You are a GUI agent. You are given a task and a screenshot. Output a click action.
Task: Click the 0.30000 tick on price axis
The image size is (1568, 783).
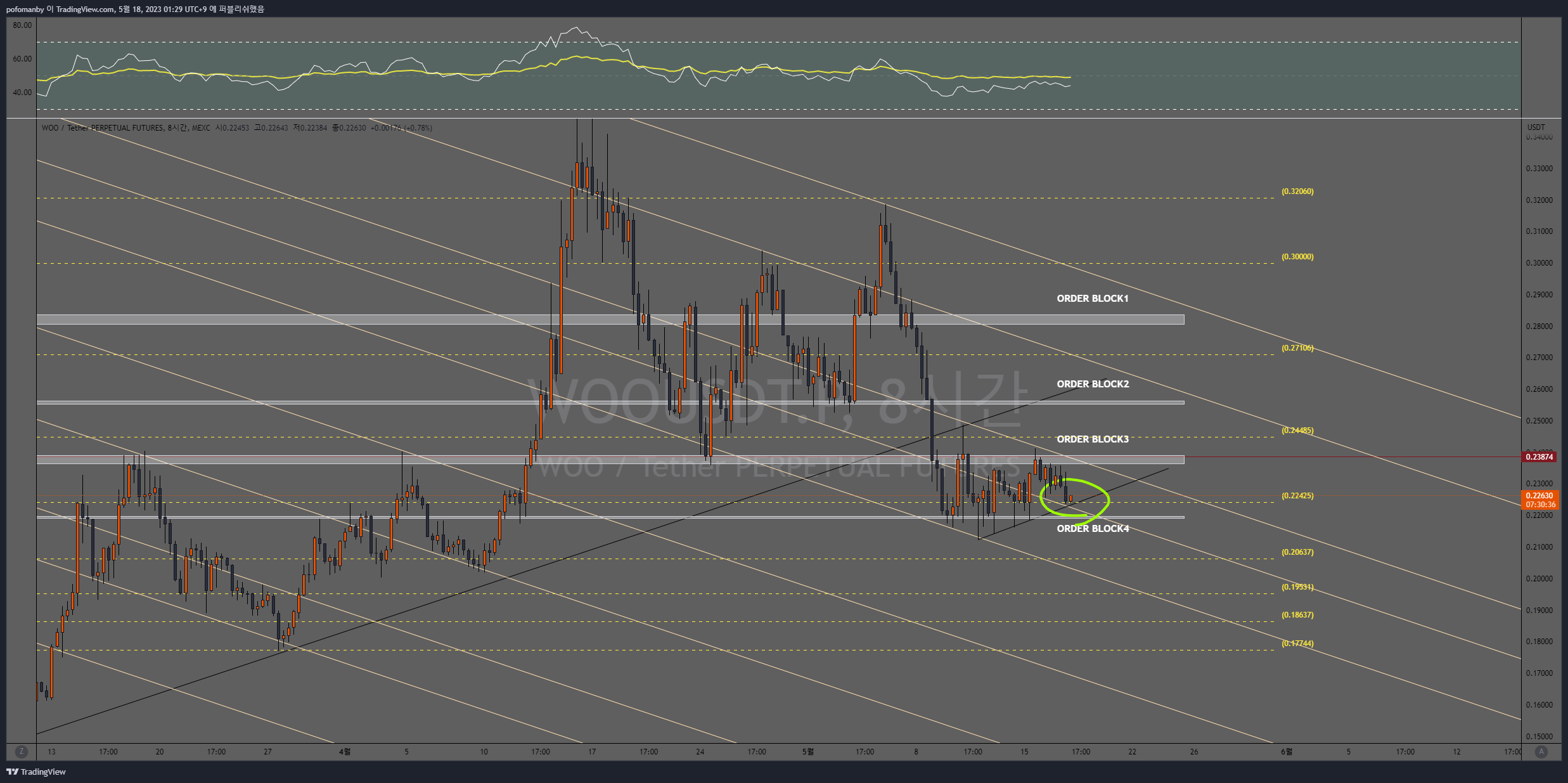tap(1539, 263)
